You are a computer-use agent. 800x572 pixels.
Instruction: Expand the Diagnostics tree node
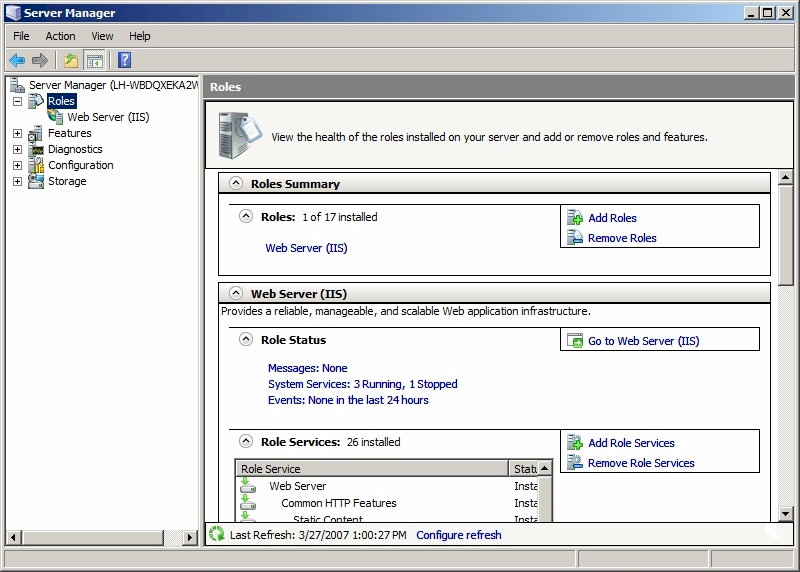[17, 150]
